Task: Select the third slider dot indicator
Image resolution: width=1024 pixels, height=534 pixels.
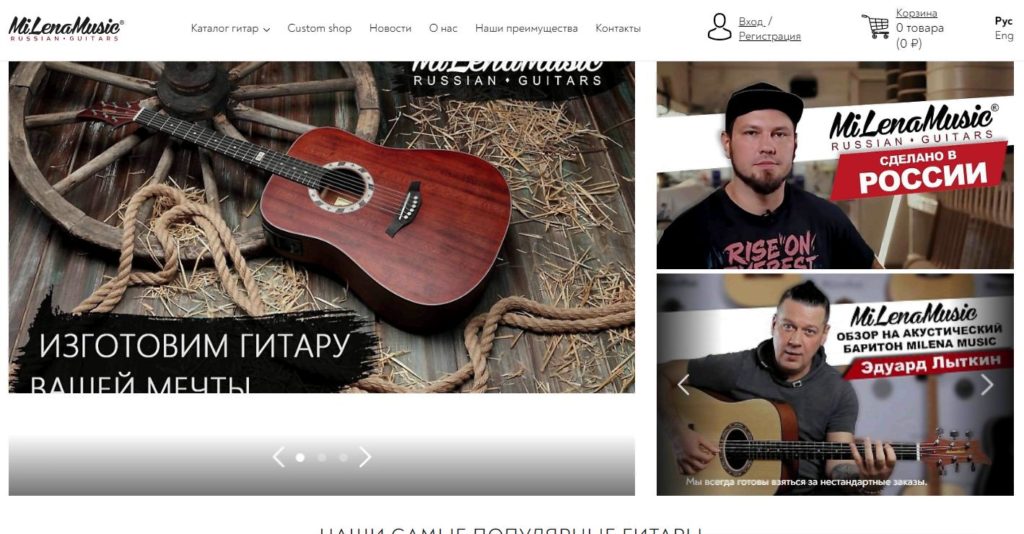Action: point(344,458)
